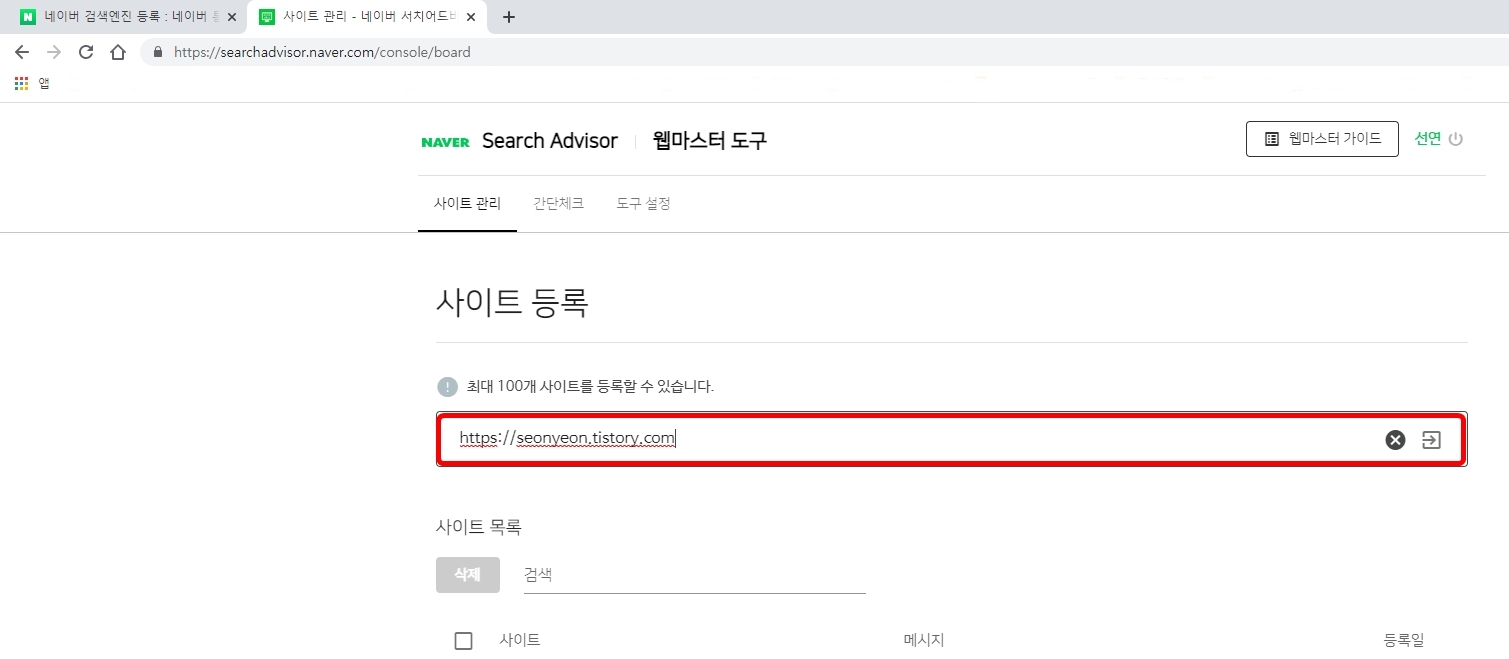Click the 사이트 column header
Viewport: 1509px width, 659px height.
(x=520, y=640)
